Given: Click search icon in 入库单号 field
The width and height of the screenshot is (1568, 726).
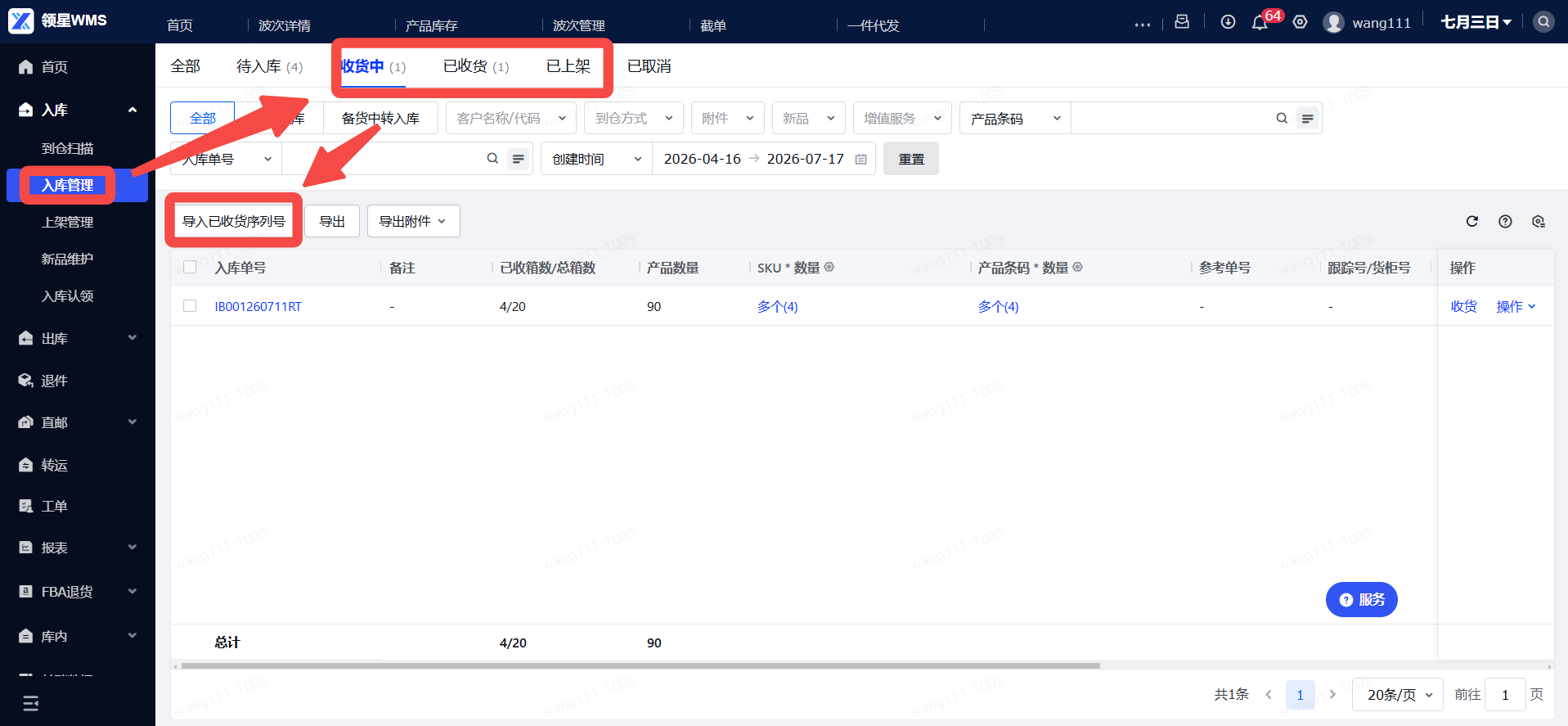Looking at the screenshot, I should click(x=492, y=159).
